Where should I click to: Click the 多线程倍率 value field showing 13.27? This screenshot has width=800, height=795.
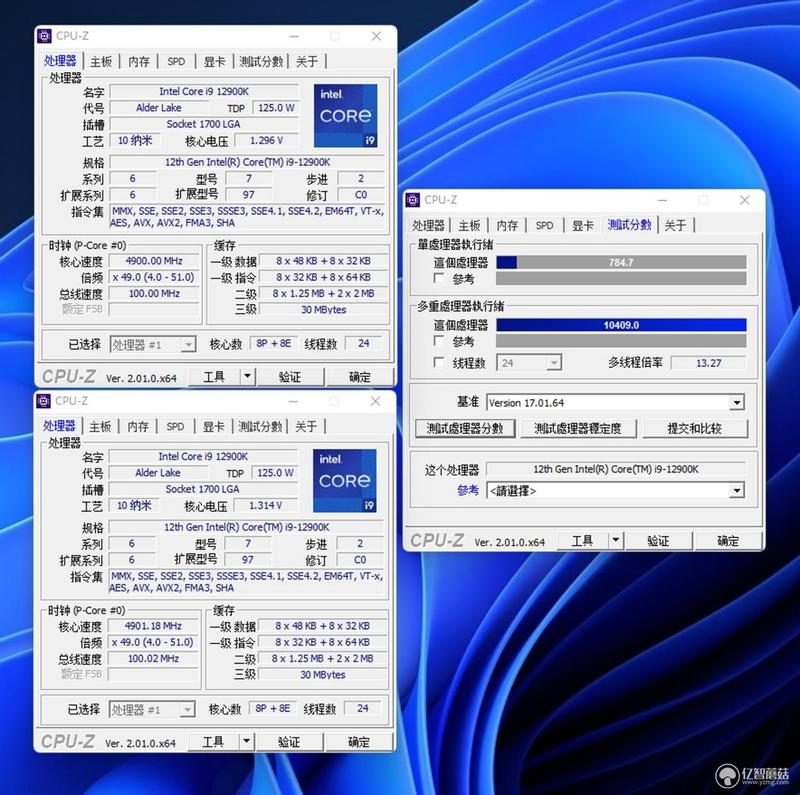(x=708, y=363)
